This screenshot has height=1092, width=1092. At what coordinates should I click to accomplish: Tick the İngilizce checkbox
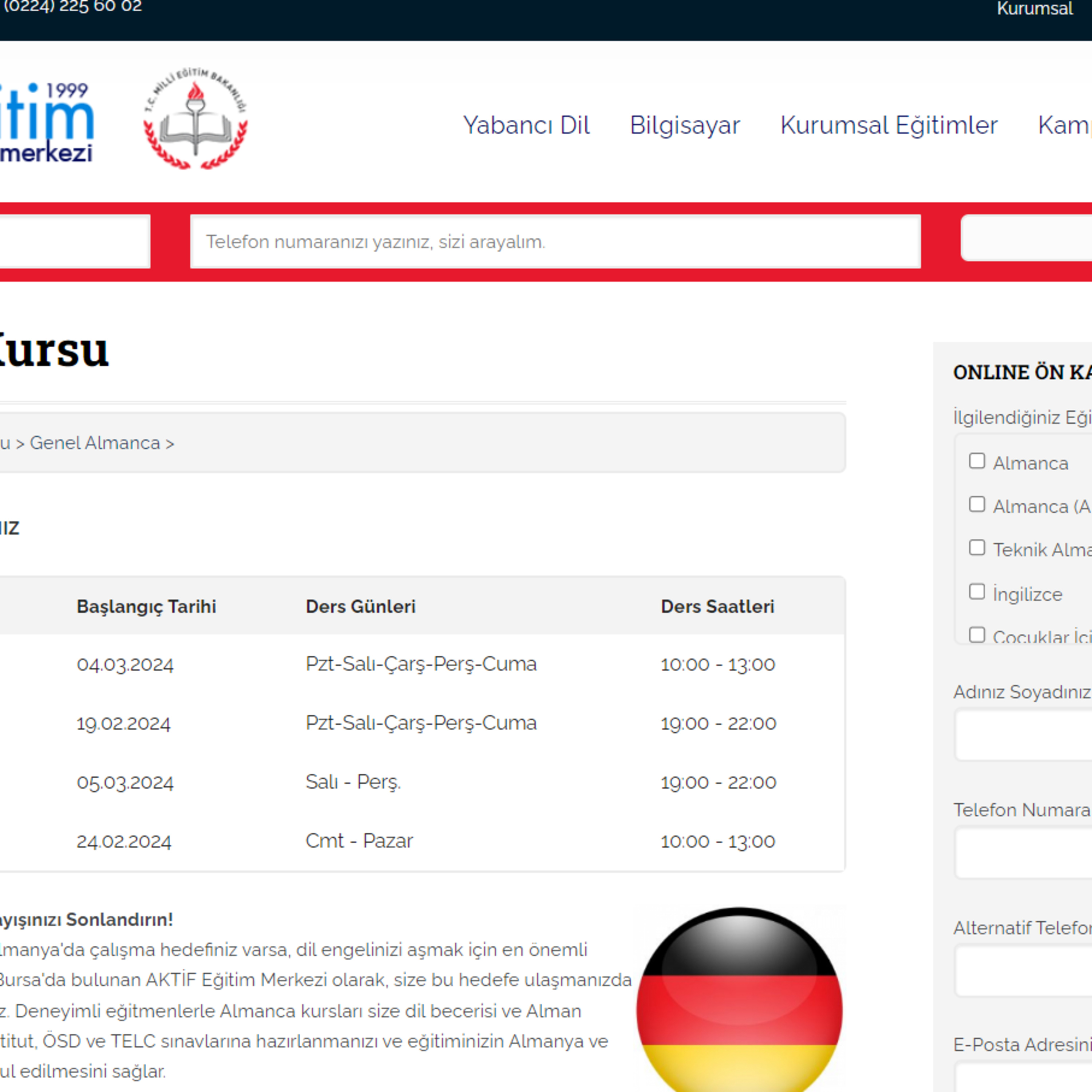[977, 592]
